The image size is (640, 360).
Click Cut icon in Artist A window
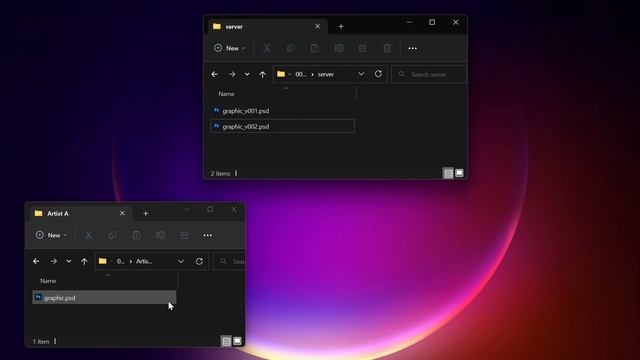point(88,235)
